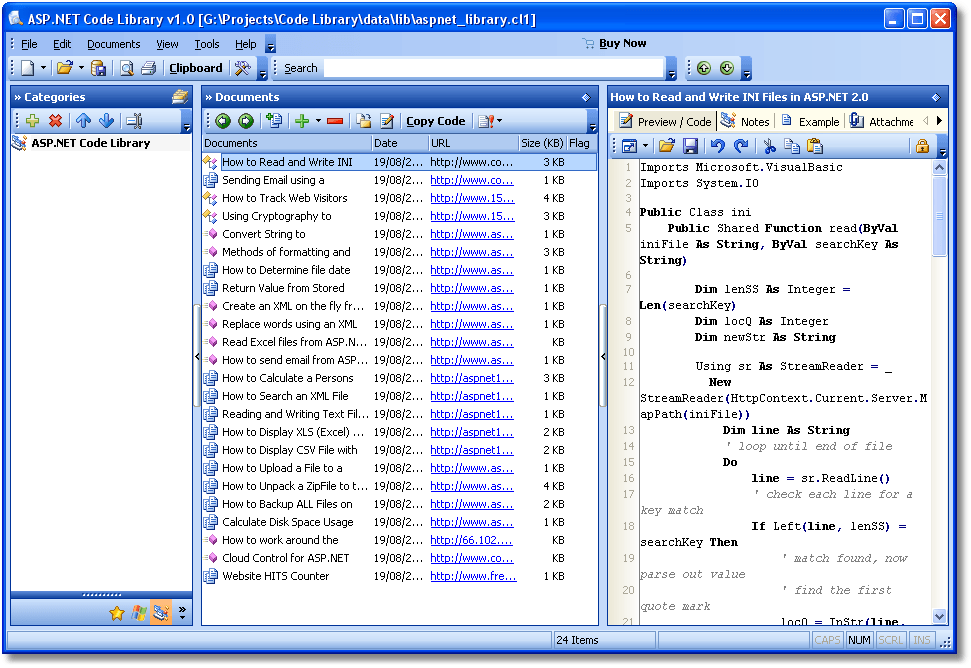Open the open-file dropdown arrow on the toolbar
Viewport: 971px width, 668px height.
pyautogui.click(x=81, y=68)
